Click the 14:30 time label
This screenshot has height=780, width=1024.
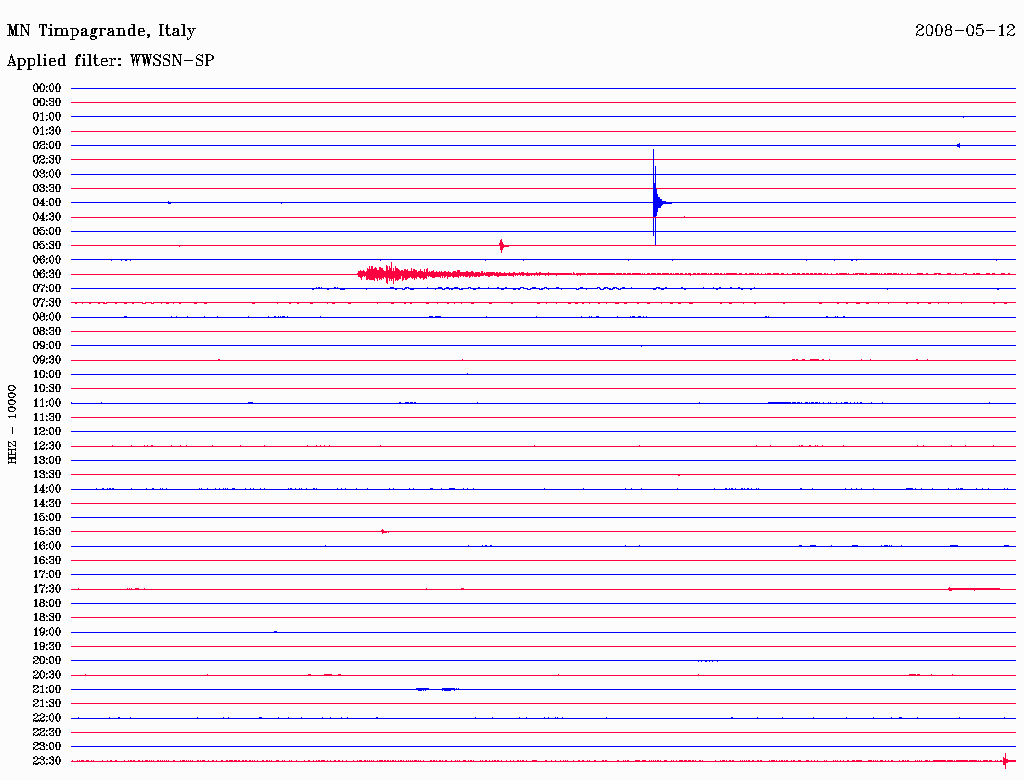[47, 503]
